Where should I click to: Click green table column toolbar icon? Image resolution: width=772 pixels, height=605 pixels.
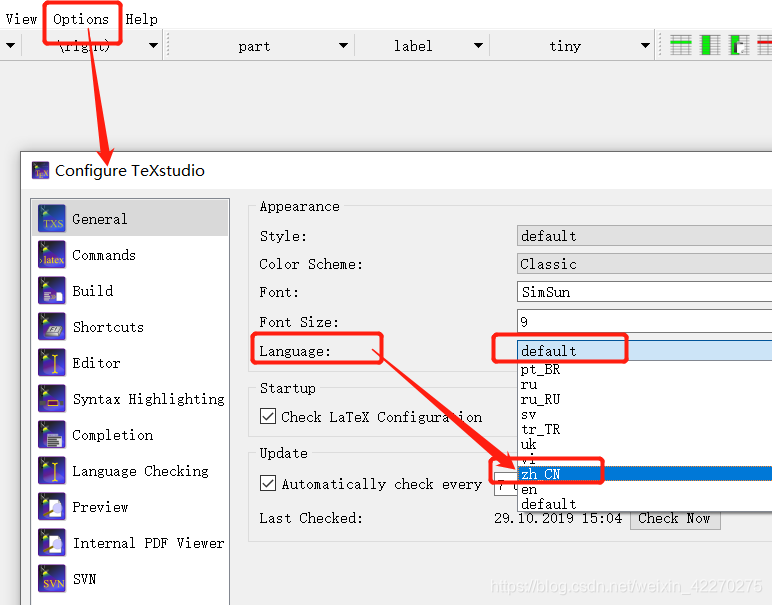click(x=710, y=45)
